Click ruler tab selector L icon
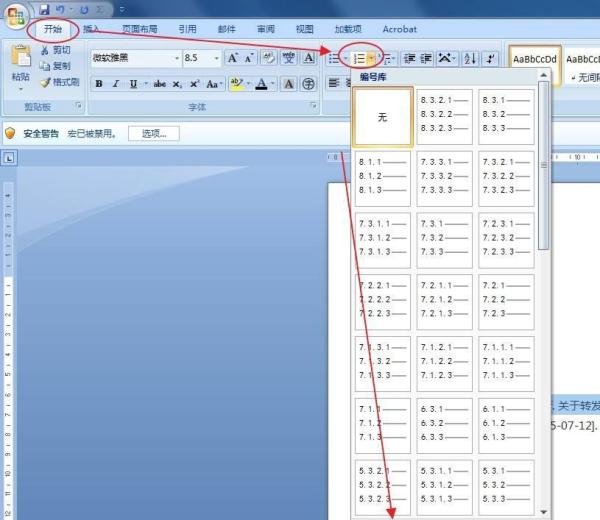Viewport: 600px width, 520px height. click(x=9, y=158)
